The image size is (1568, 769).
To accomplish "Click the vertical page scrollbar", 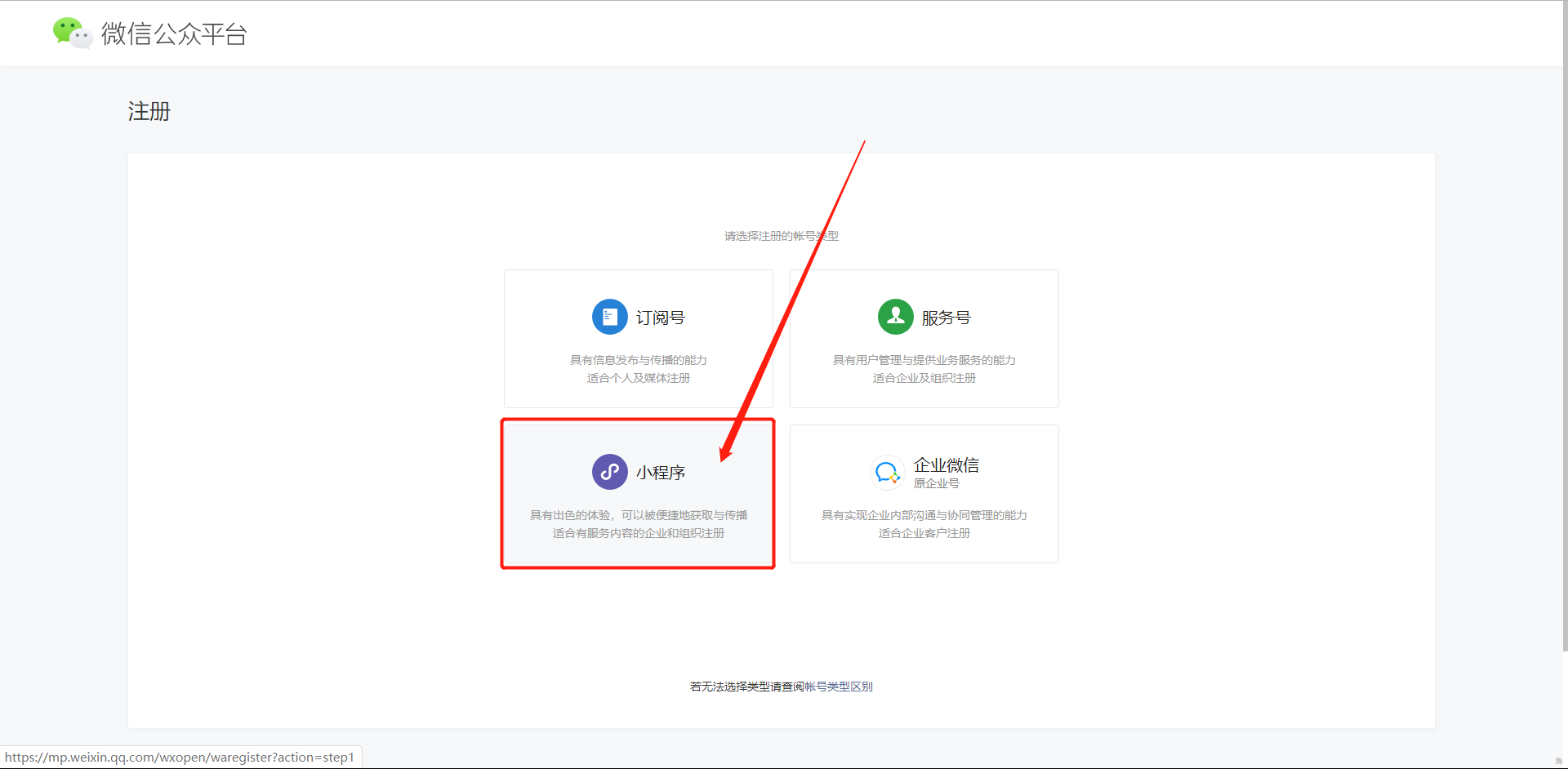I will click(1565, 327).
